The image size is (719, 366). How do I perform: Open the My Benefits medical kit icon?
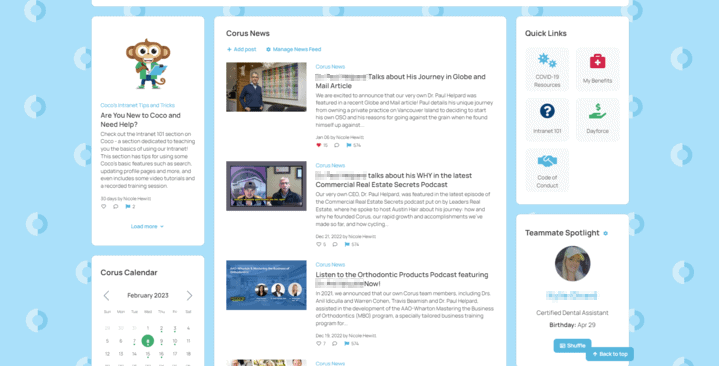pos(597,61)
